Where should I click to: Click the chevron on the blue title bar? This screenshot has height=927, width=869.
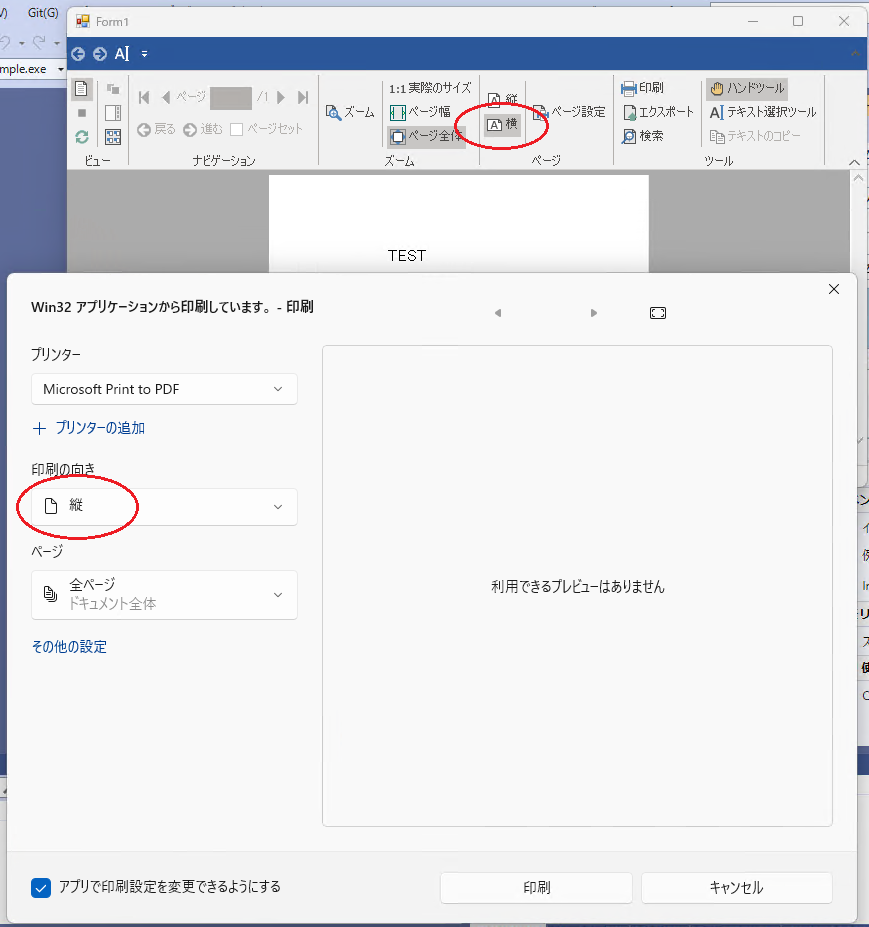[855, 54]
